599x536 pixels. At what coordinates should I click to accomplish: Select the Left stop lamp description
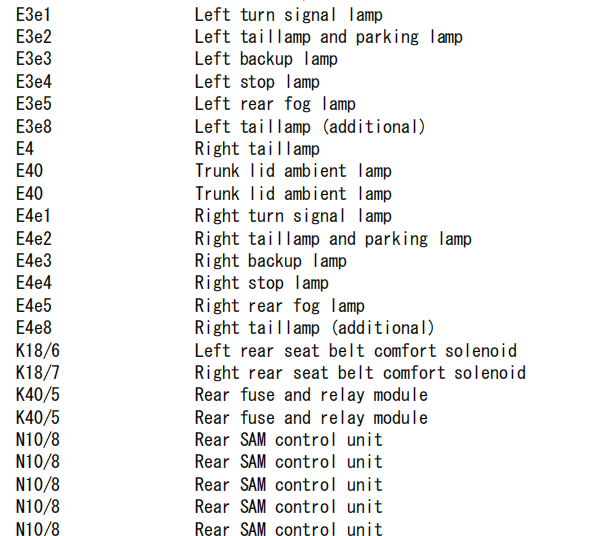(x=257, y=82)
